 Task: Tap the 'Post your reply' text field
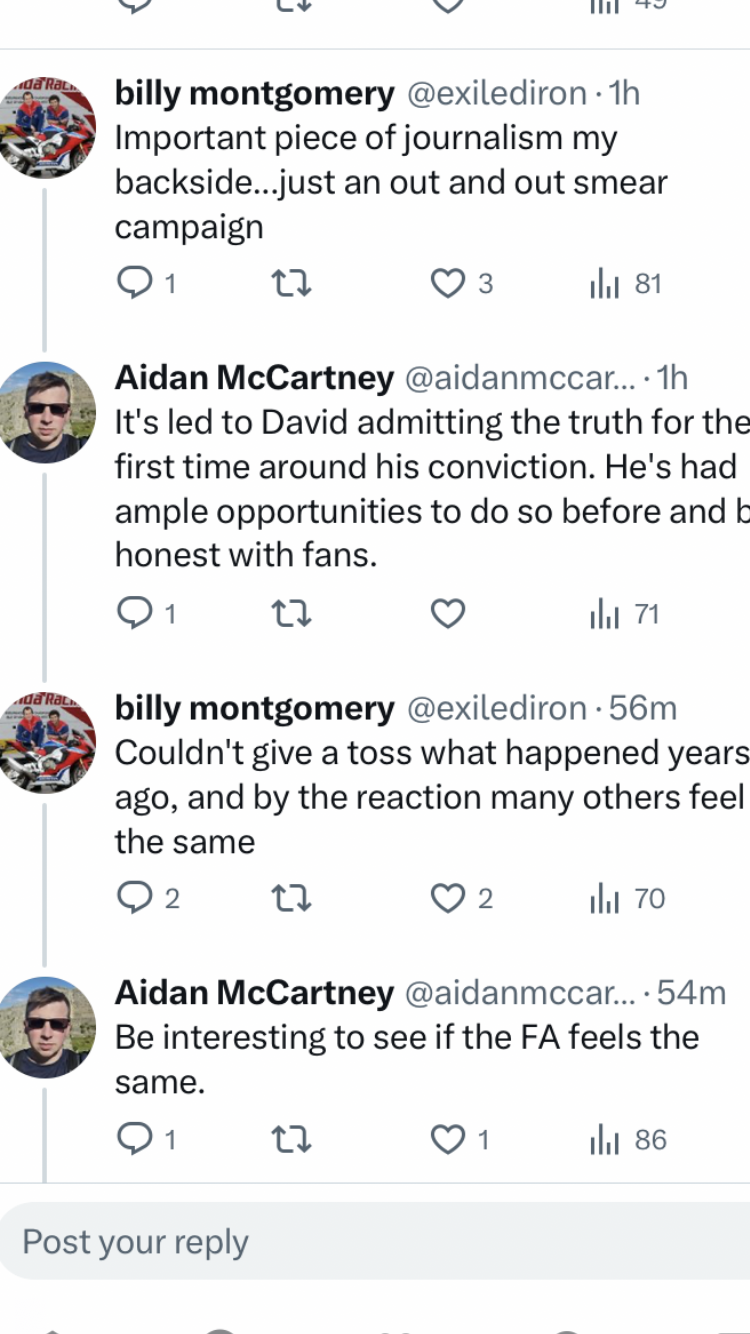(x=375, y=1242)
